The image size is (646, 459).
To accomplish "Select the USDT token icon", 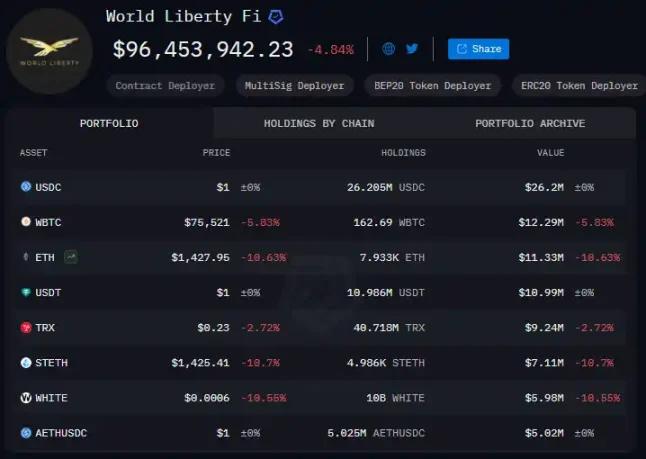I will [26, 292].
